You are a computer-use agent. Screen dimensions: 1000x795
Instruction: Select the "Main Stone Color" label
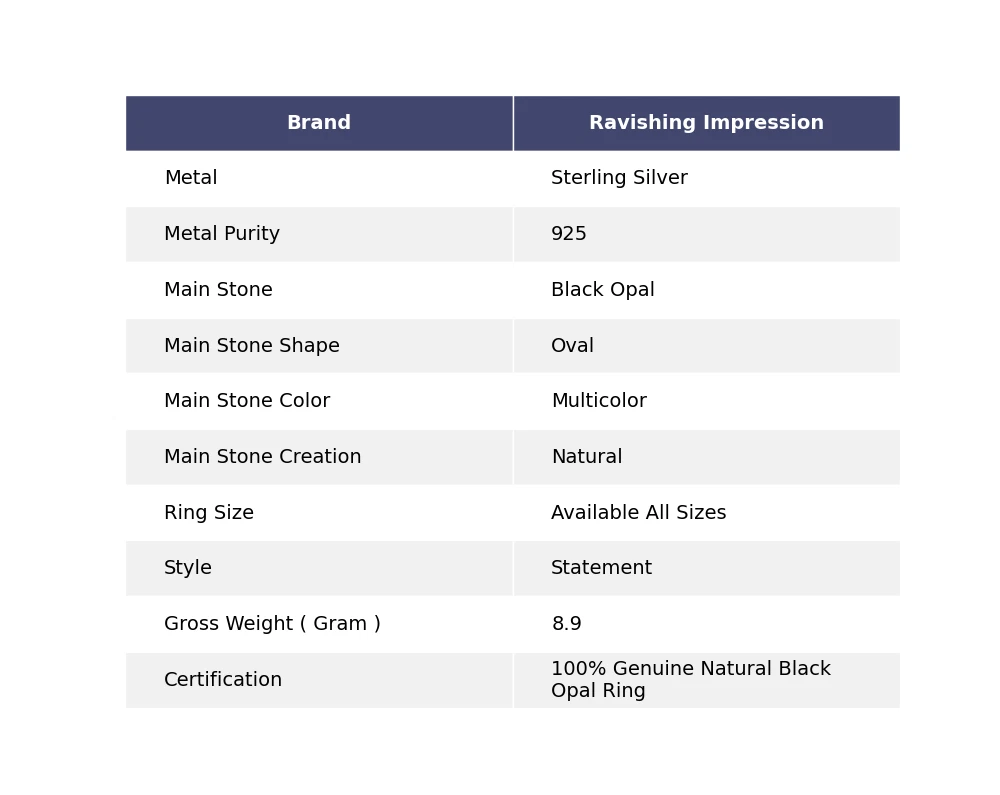coord(247,401)
